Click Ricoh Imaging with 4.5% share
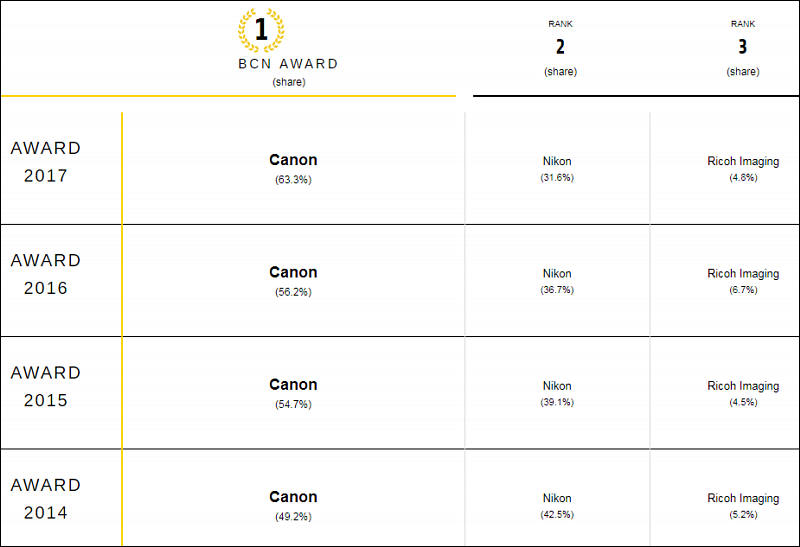The width and height of the screenshot is (800, 547). point(743,386)
